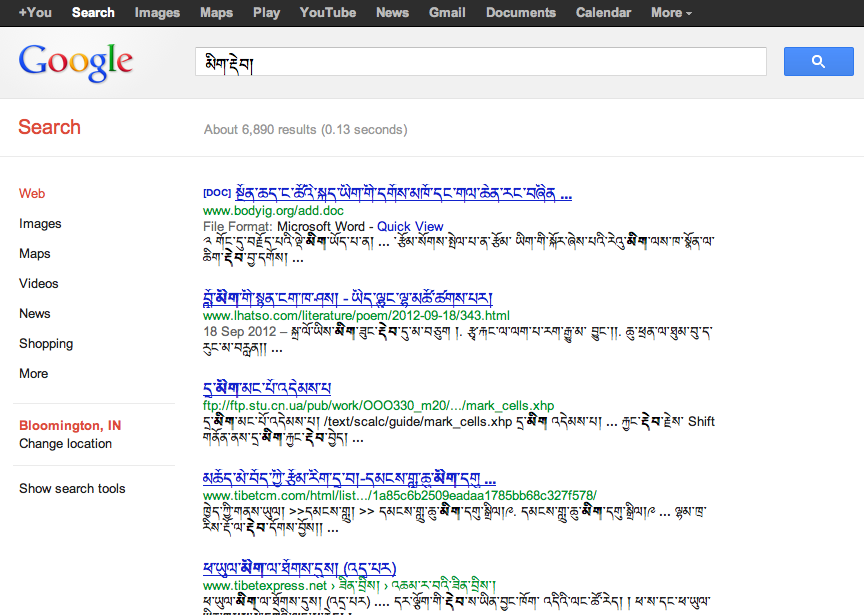Open the result title above the tibetexpress.net URL
This screenshot has width=864, height=615.
tap(299, 568)
